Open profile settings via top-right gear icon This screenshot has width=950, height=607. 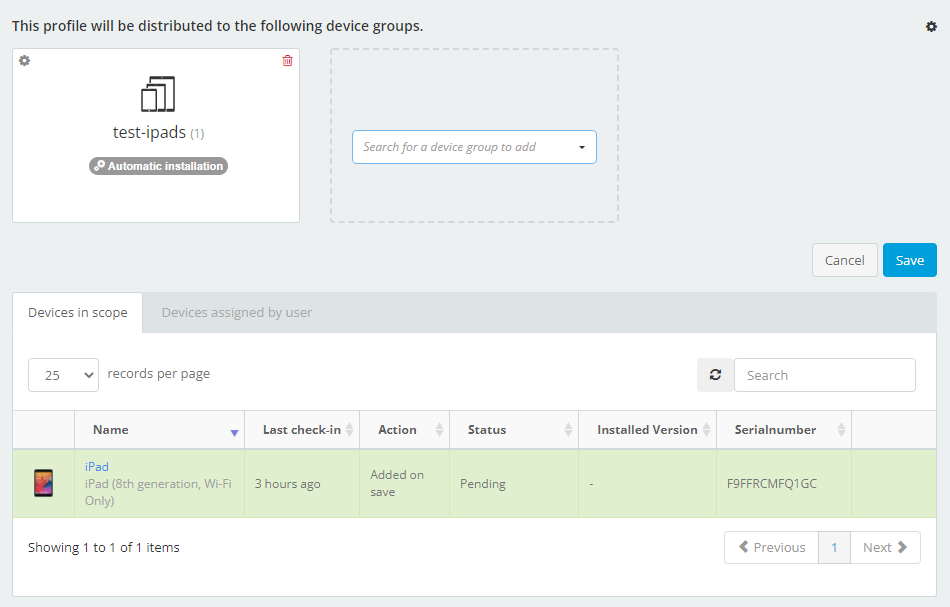tap(931, 26)
